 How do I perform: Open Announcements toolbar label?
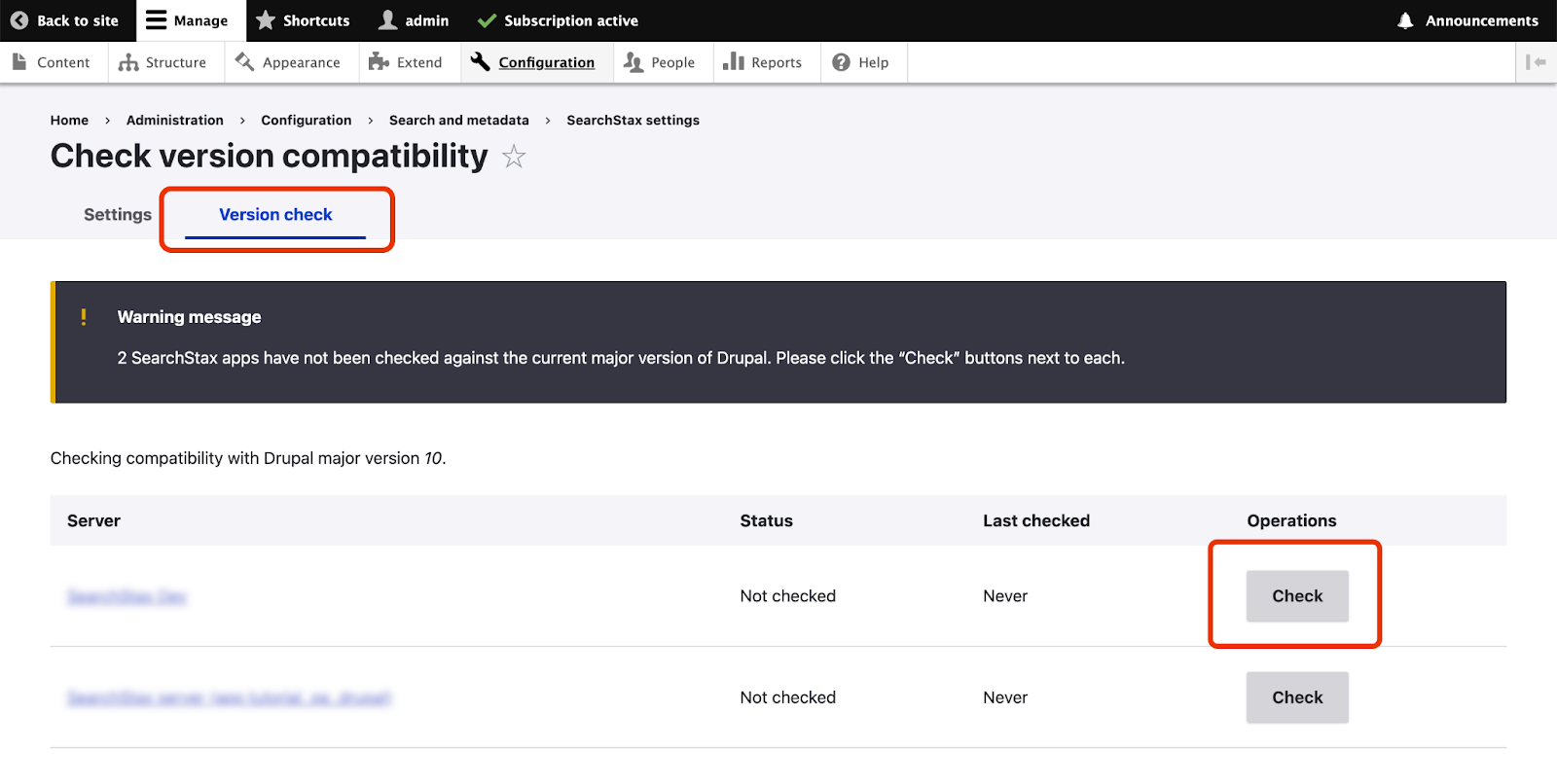pyautogui.click(x=1482, y=20)
